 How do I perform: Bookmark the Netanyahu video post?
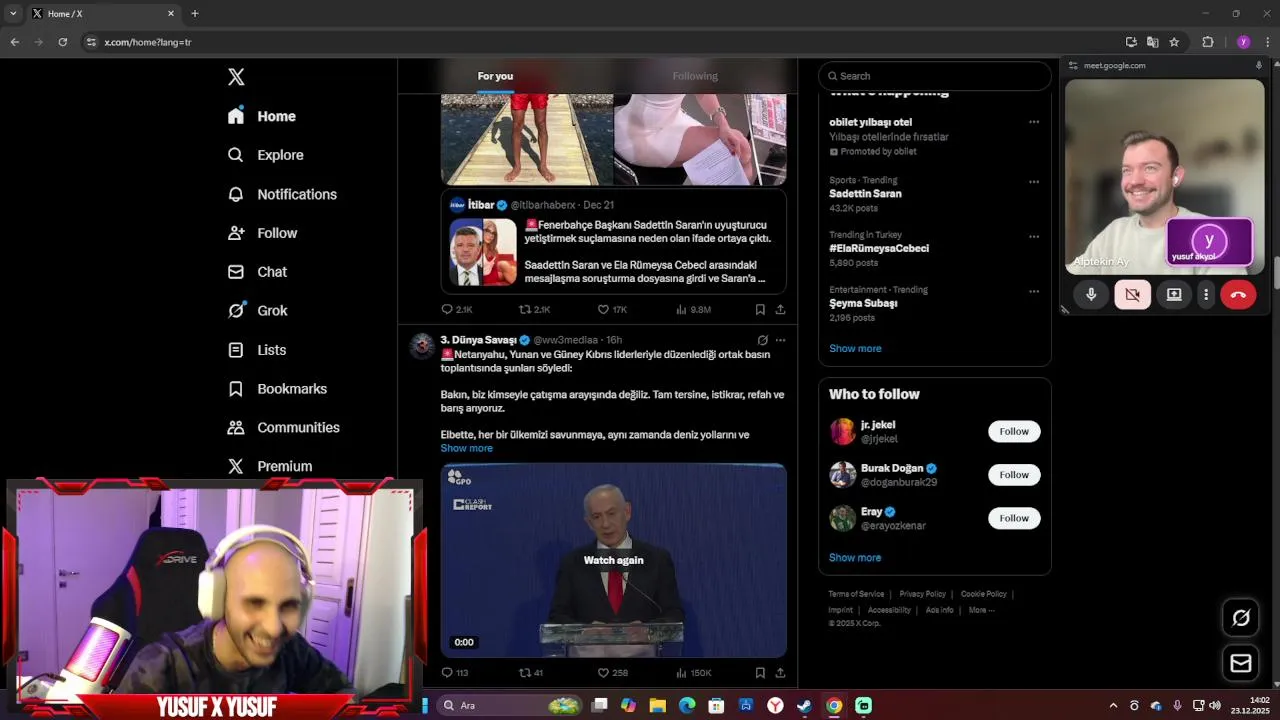pyautogui.click(x=760, y=673)
